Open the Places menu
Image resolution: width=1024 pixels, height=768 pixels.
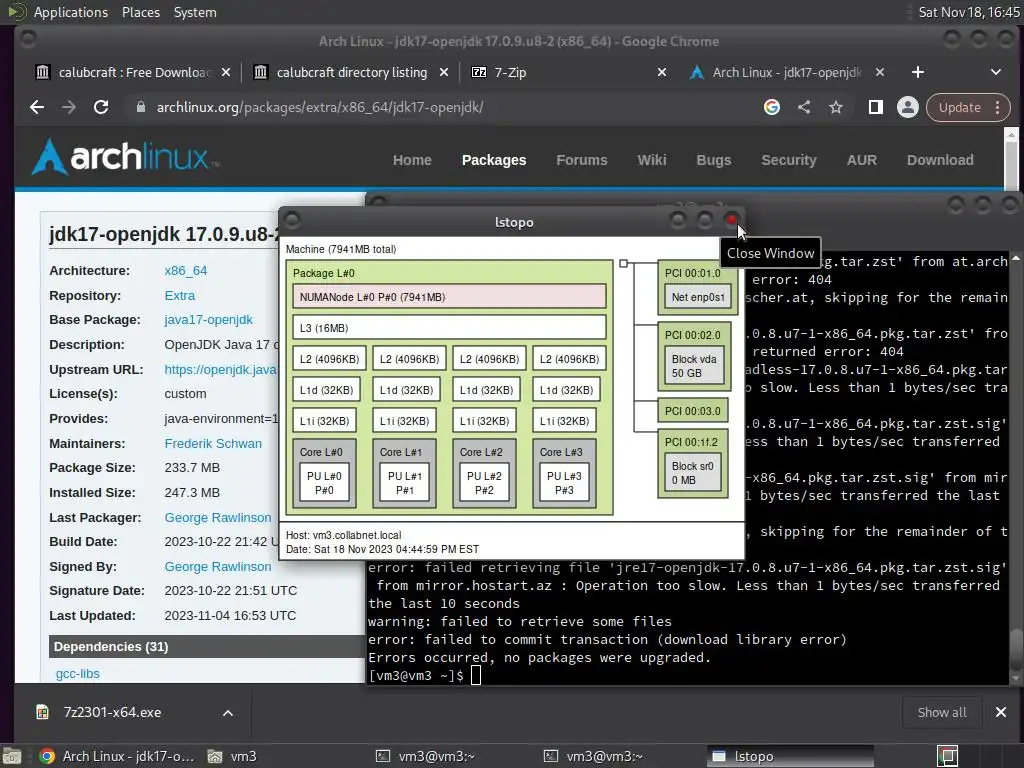pos(141,12)
